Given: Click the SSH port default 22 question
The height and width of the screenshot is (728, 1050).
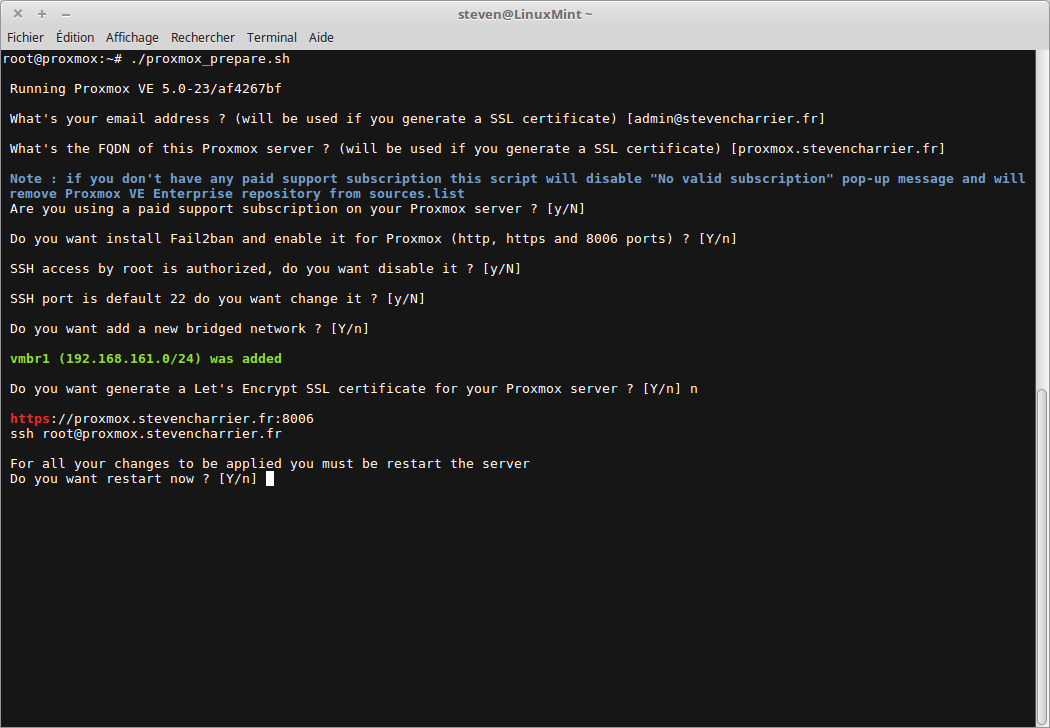Looking at the screenshot, I should click(x=218, y=299).
